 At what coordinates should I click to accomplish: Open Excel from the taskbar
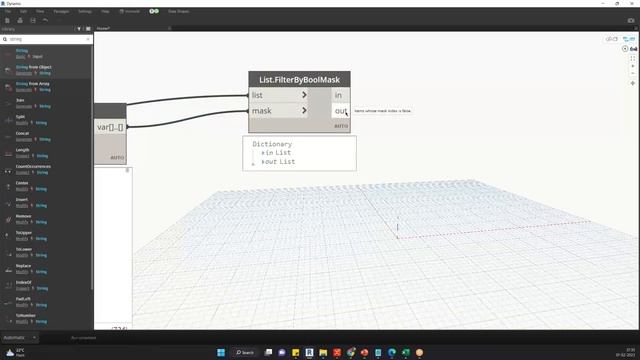[x=406, y=352]
